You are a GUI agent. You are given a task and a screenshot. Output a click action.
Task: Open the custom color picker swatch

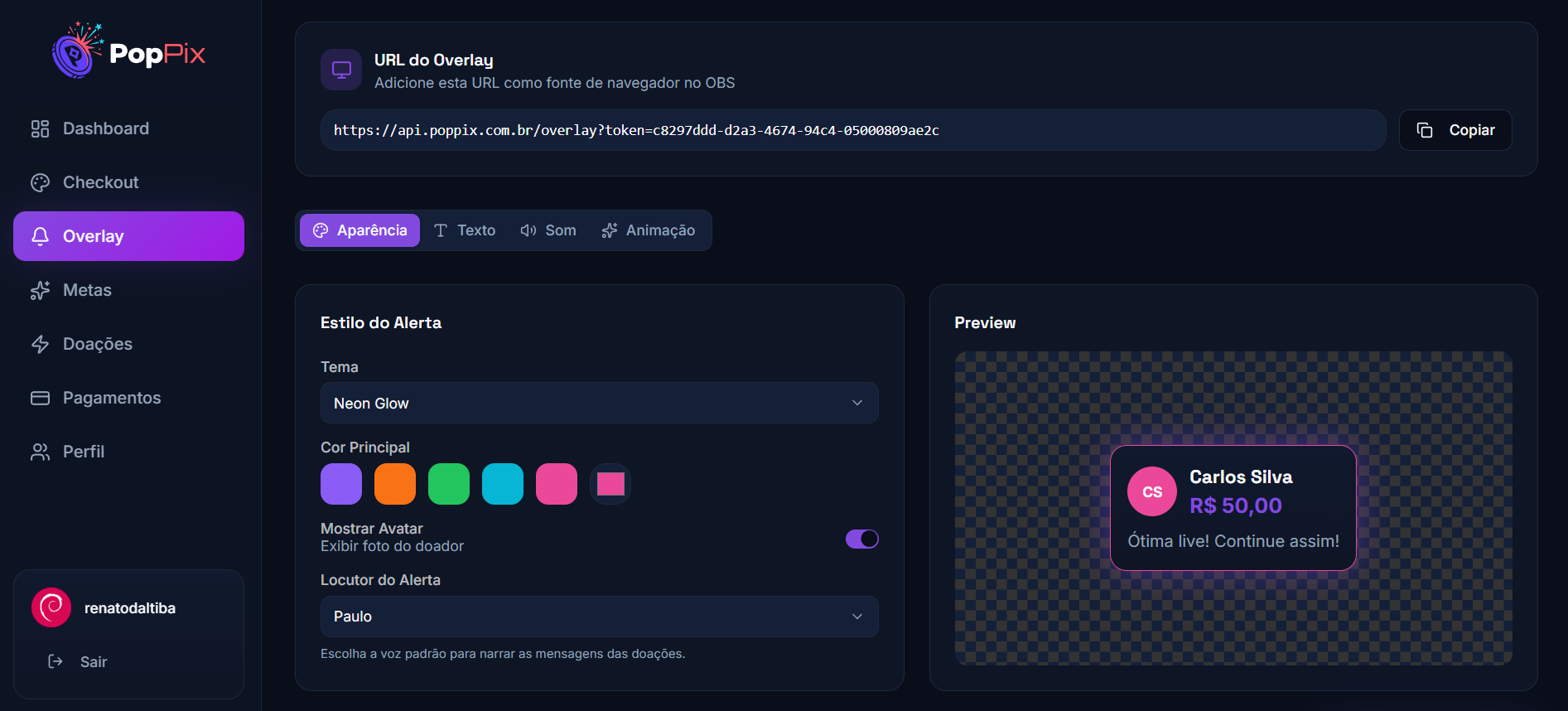[610, 484]
